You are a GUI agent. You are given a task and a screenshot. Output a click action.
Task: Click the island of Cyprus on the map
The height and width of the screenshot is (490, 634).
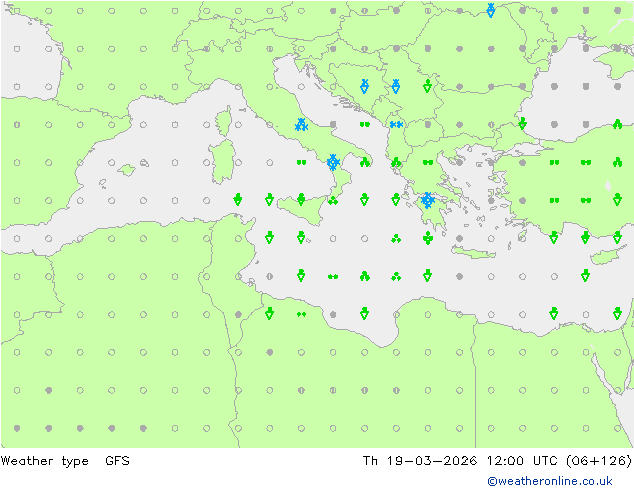tap(607, 256)
